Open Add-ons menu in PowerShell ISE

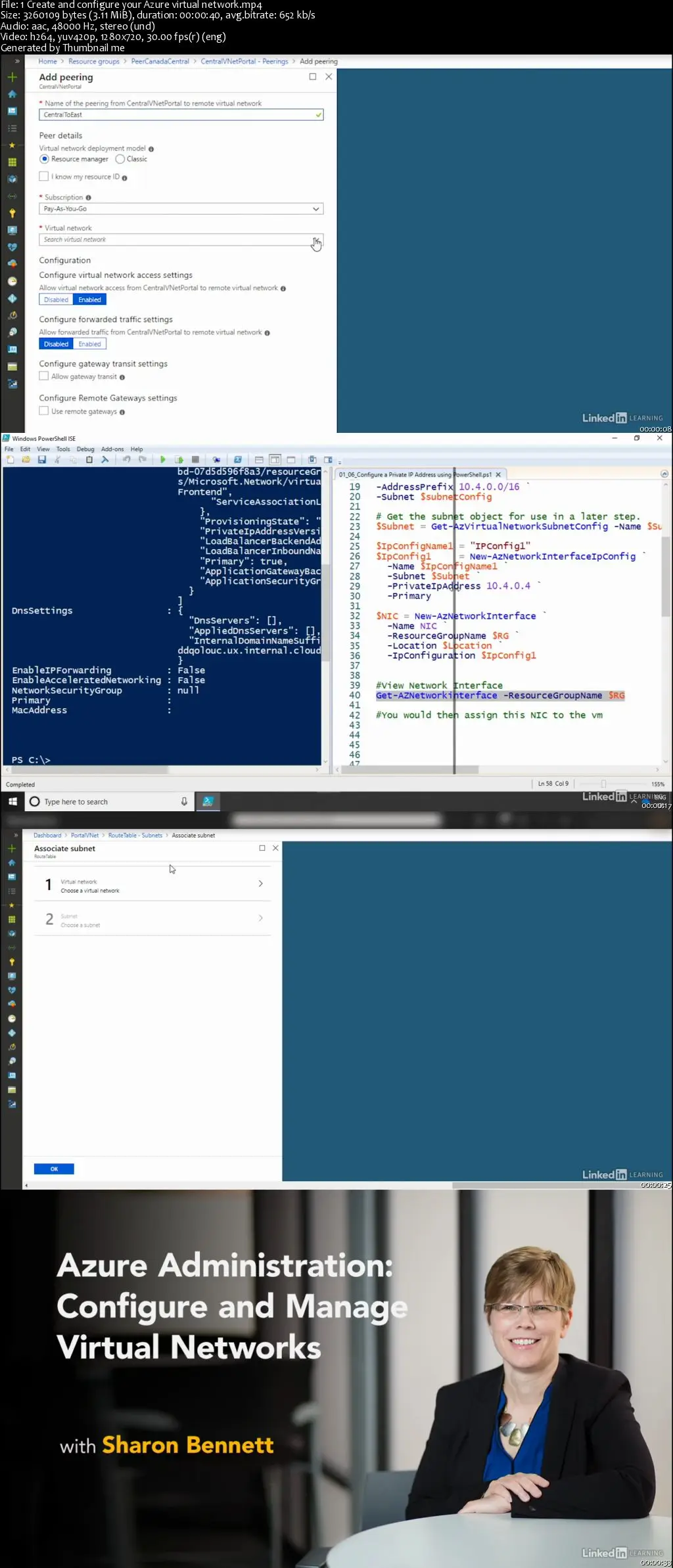[x=112, y=449]
